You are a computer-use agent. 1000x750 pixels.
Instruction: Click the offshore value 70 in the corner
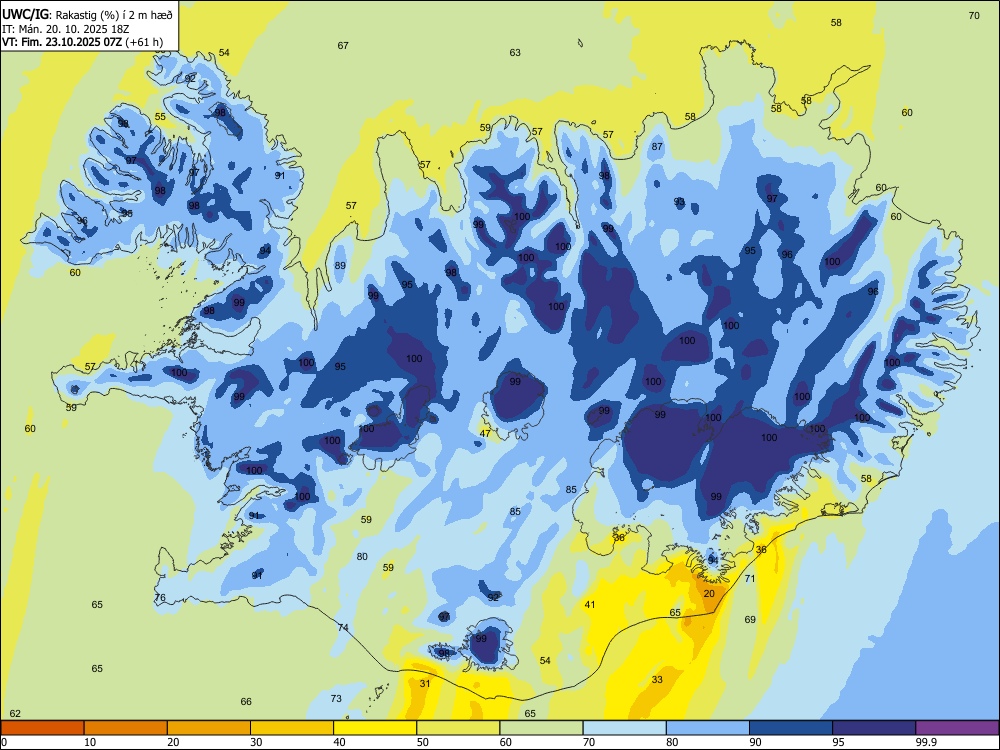point(974,16)
